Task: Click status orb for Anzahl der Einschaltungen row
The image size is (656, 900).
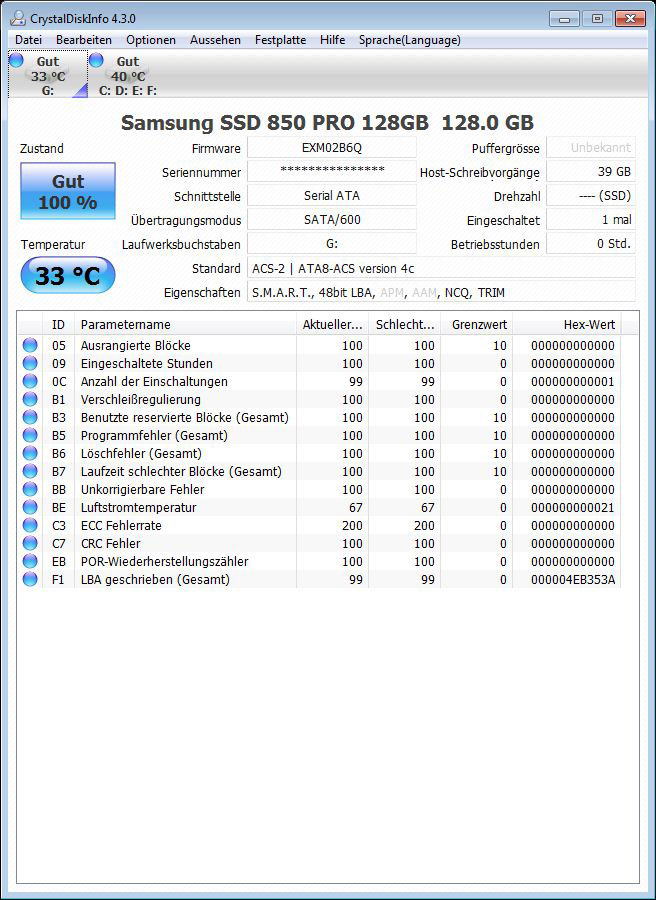Action: pos(30,381)
